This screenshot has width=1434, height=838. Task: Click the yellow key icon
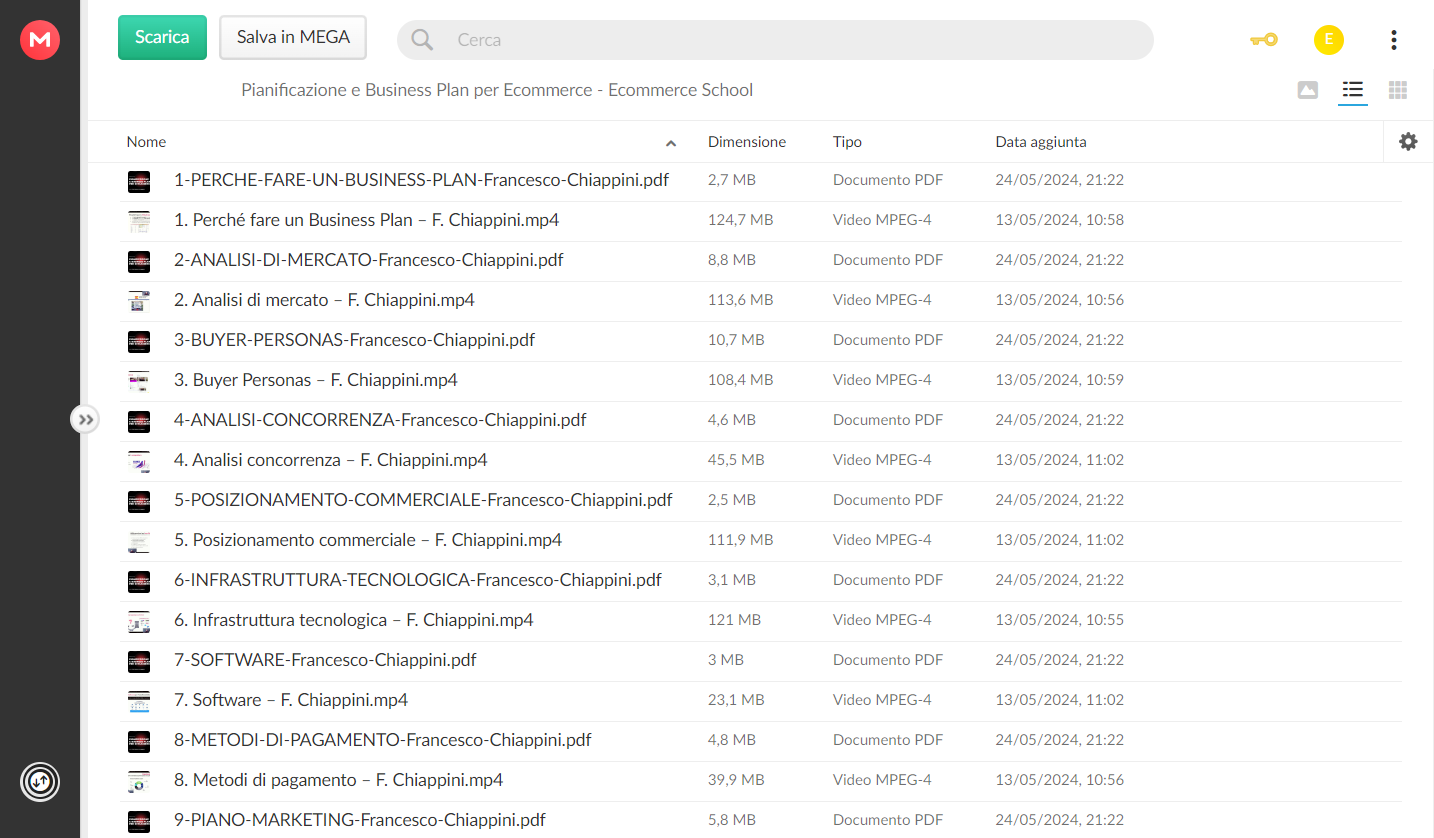point(1264,40)
